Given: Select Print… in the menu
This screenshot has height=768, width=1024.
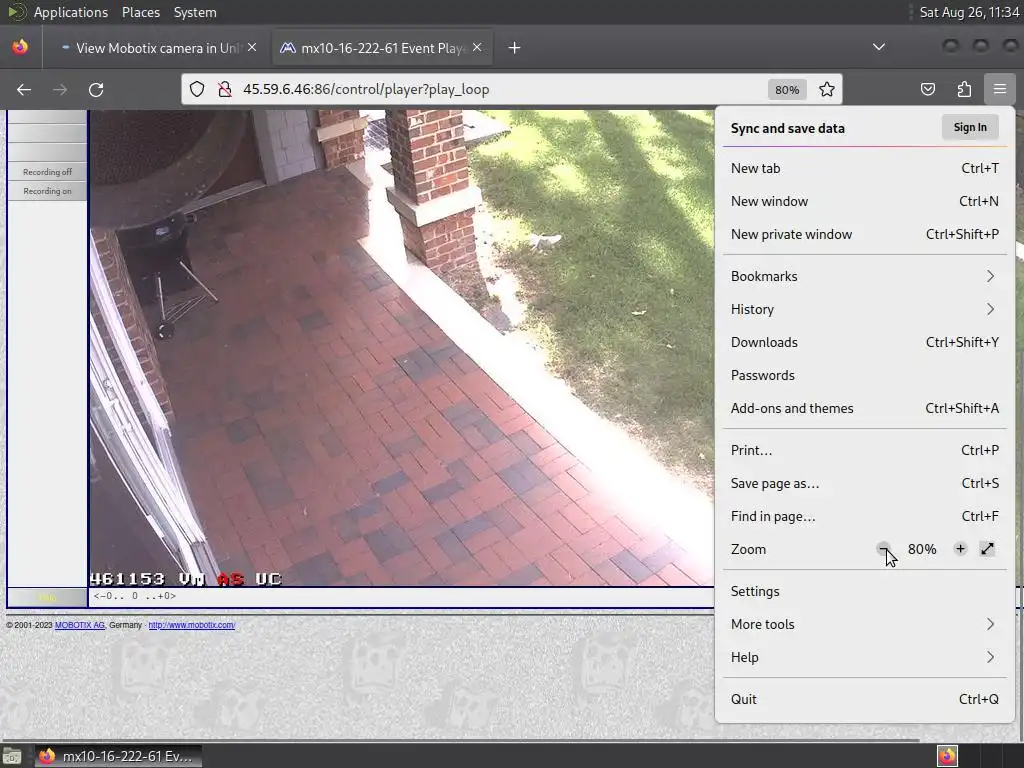Looking at the screenshot, I should (x=865, y=451).
